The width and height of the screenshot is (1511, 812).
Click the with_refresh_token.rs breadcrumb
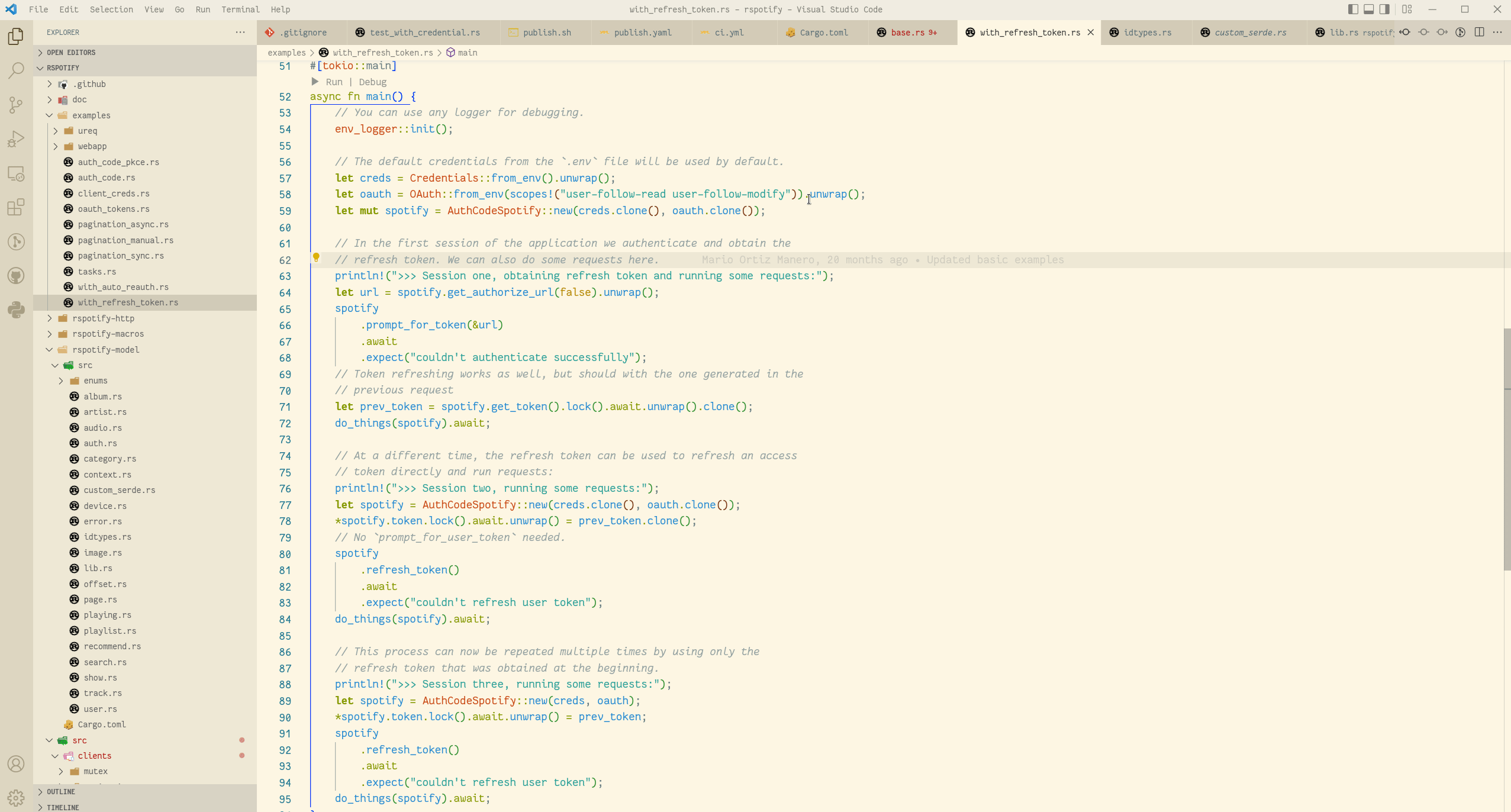coord(382,53)
